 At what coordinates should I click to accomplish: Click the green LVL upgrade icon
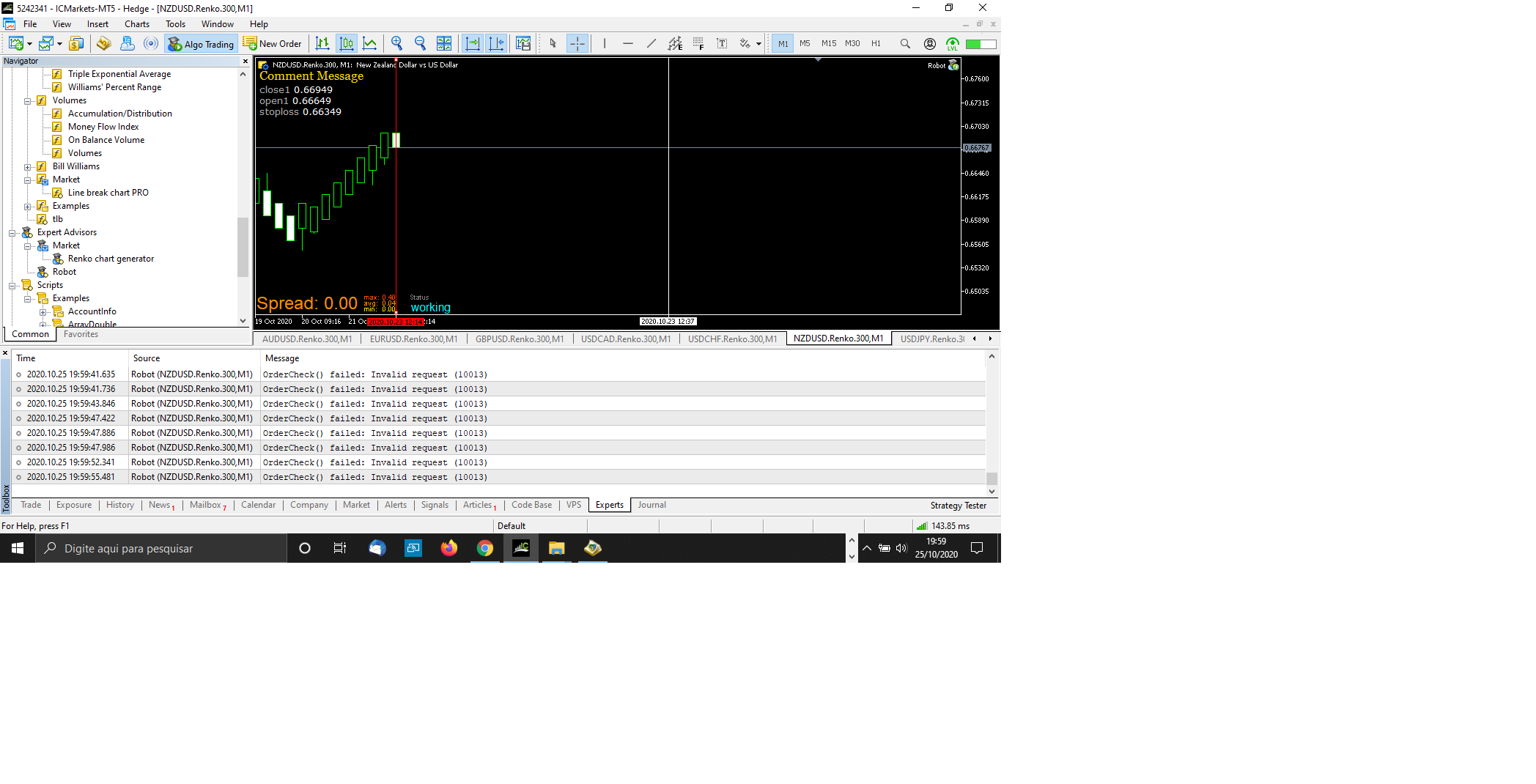[953, 44]
